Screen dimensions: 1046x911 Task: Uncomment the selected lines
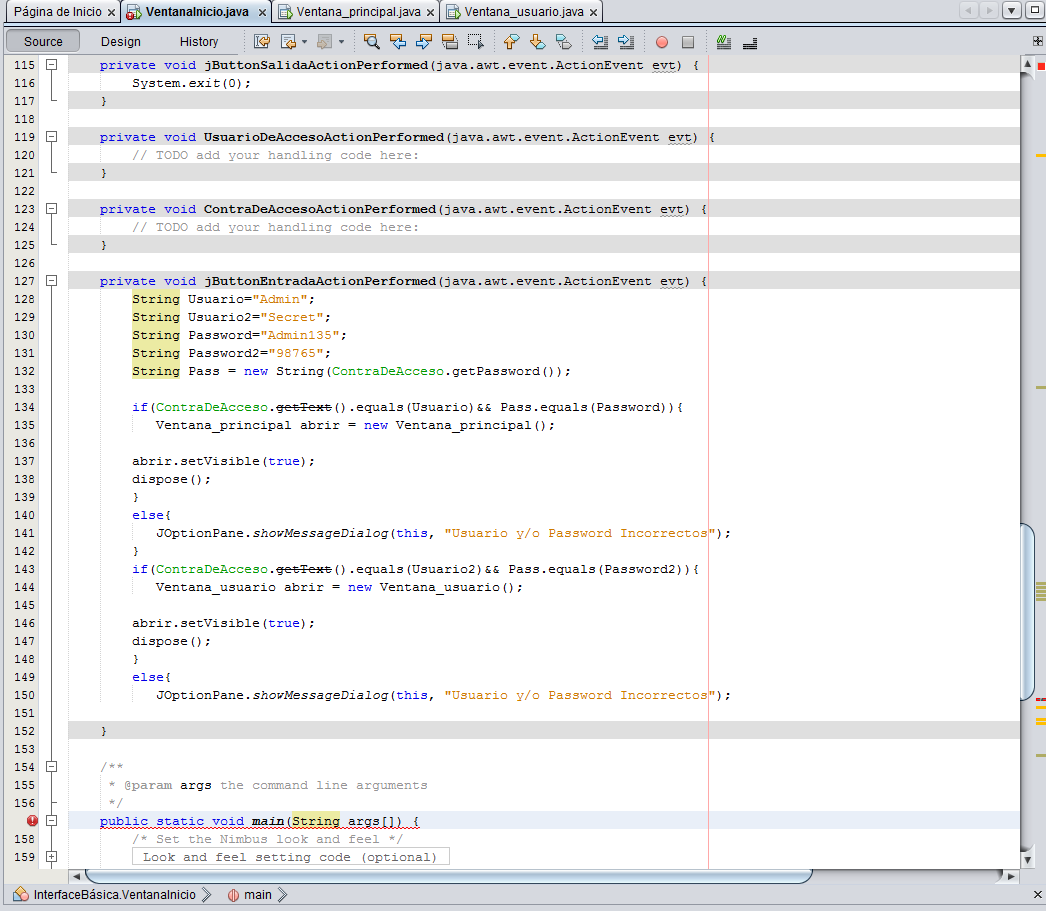click(750, 42)
